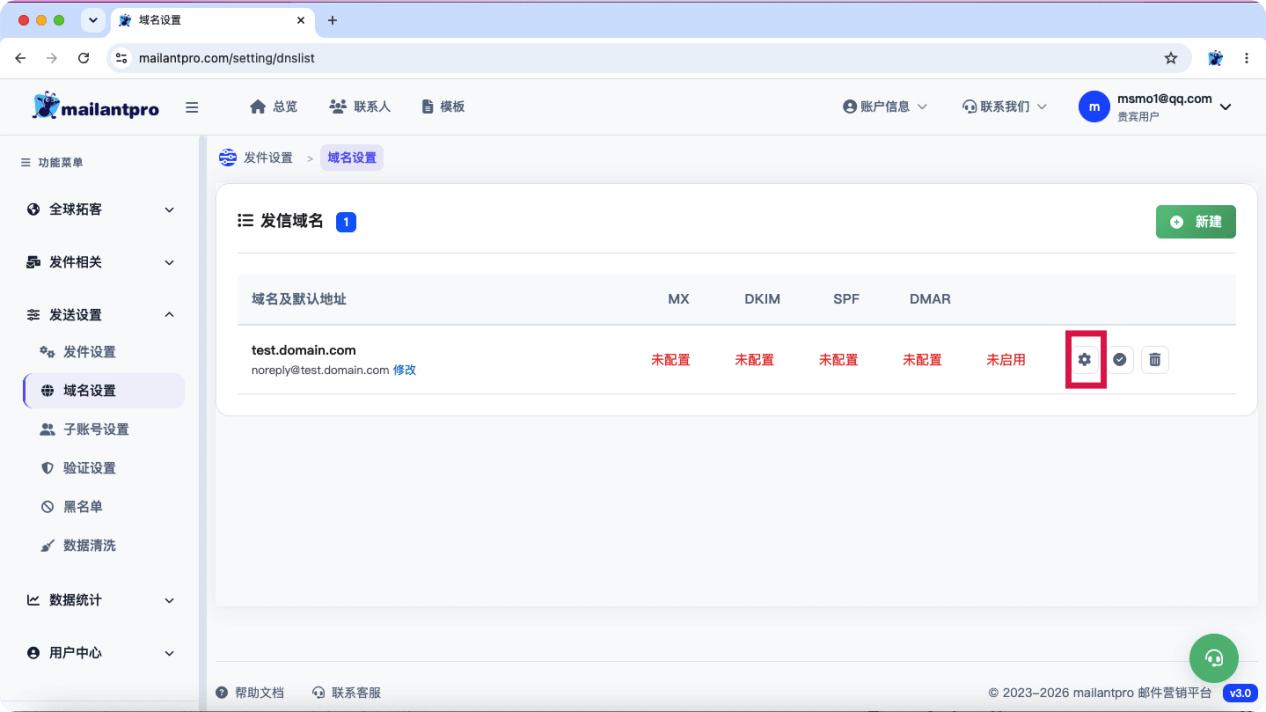This screenshot has width=1266, height=712.
Task: Click the browser address bar URL
Action: pyautogui.click(x=227, y=58)
